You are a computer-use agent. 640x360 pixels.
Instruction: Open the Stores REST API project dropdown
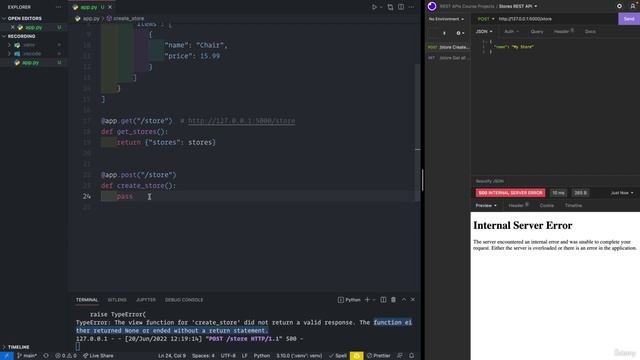click(518, 6)
